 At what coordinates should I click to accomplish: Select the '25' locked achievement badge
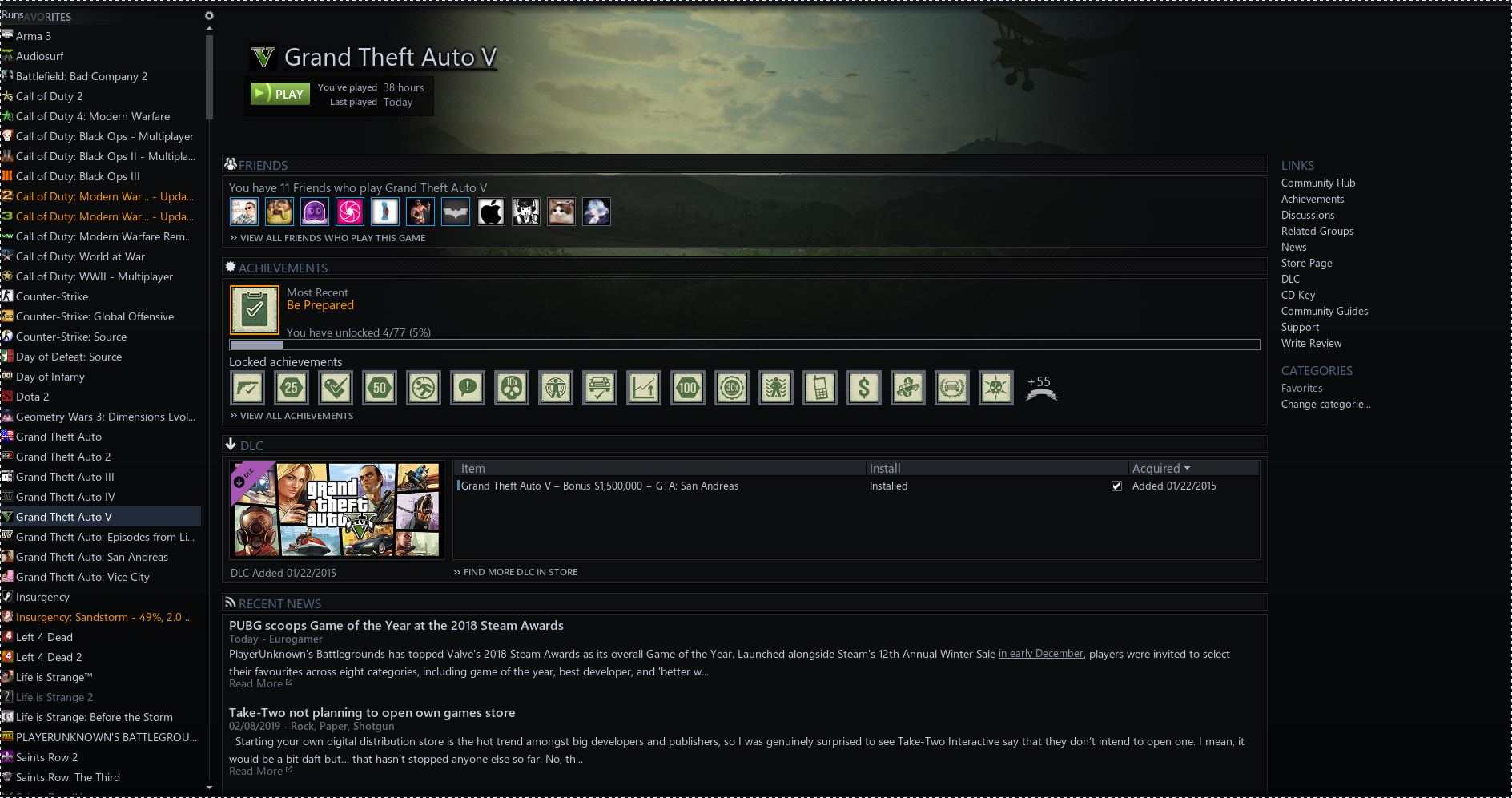292,389
